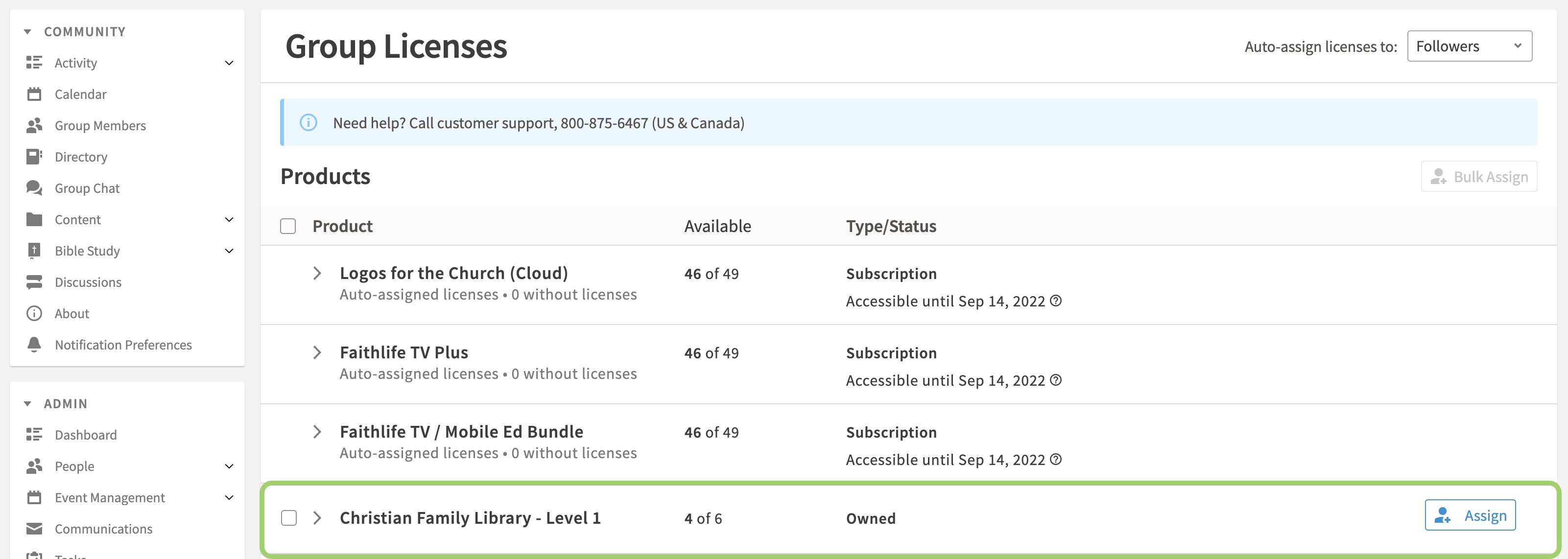
Task: Click Faithlife TV / Mobile Ed Bundle name
Action: (x=461, y=432)
